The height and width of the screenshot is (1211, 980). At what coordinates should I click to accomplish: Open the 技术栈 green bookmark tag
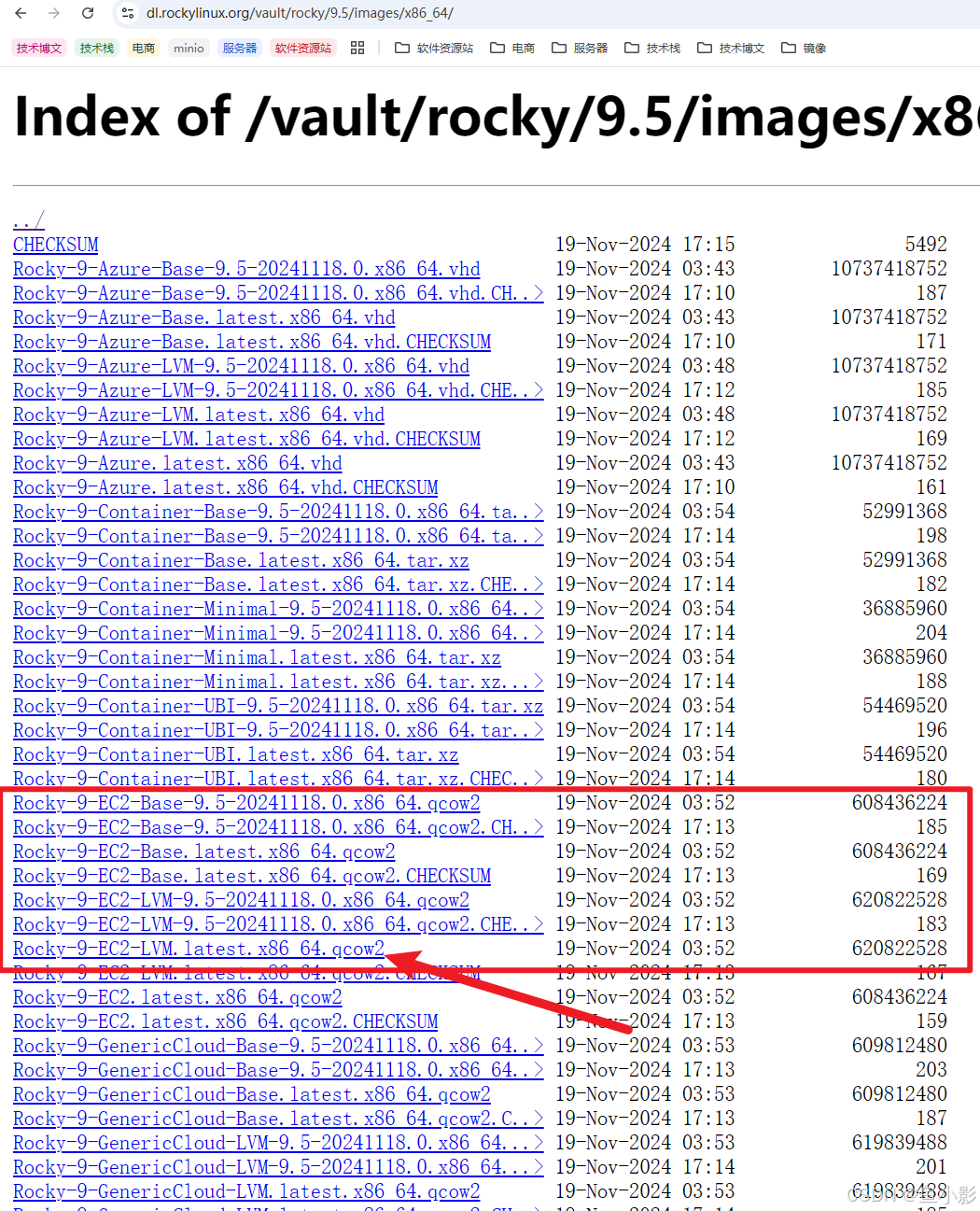tap(97, 48)
